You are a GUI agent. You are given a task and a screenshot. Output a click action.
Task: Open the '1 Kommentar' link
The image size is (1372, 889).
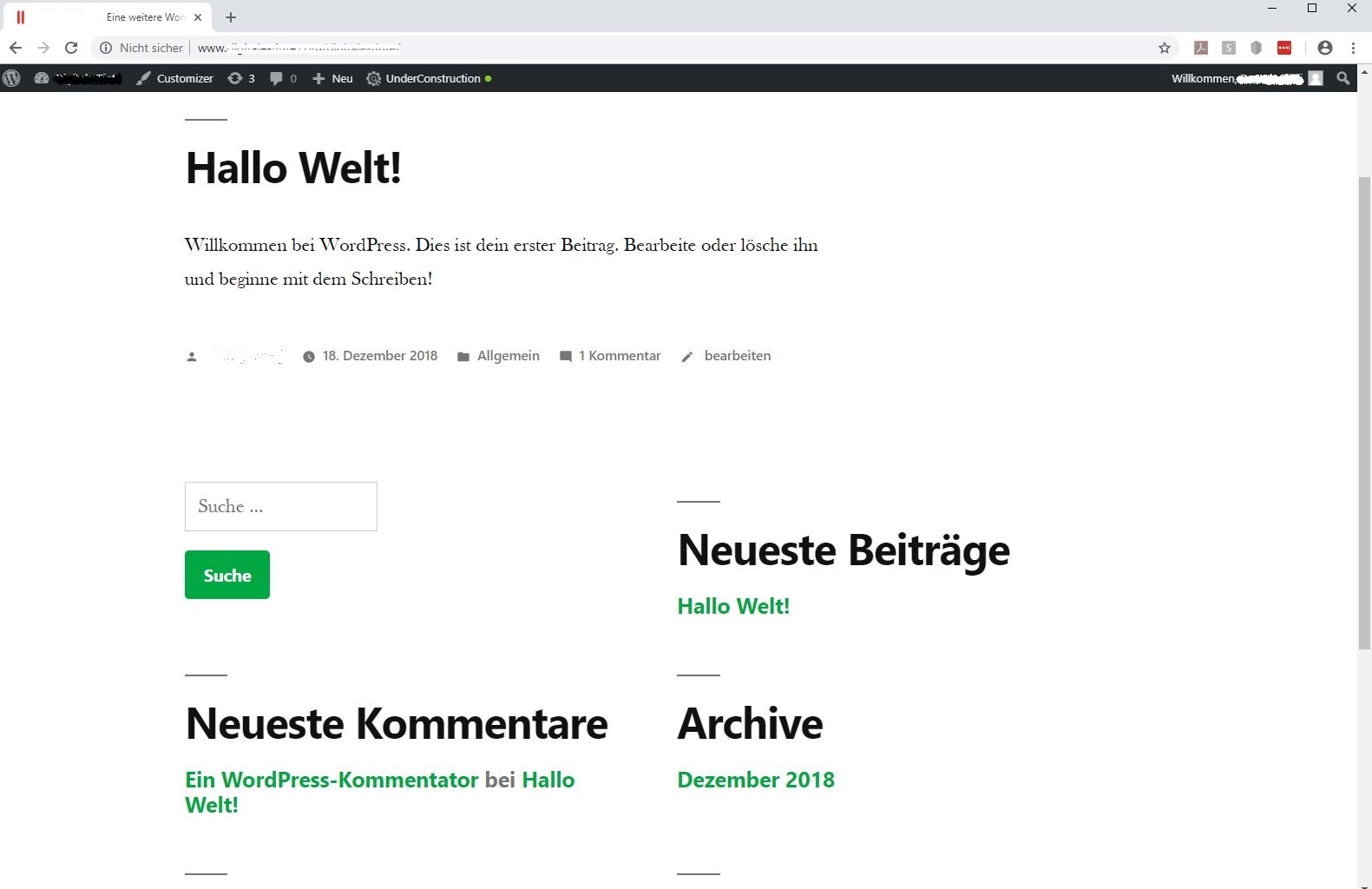(x=620, y=356)
